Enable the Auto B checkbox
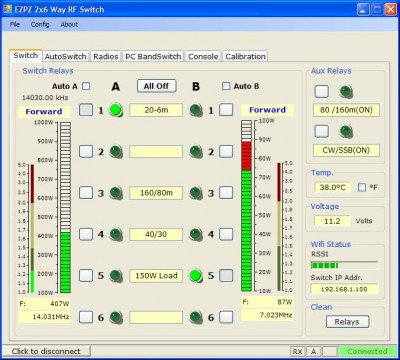 coord(226,86)
